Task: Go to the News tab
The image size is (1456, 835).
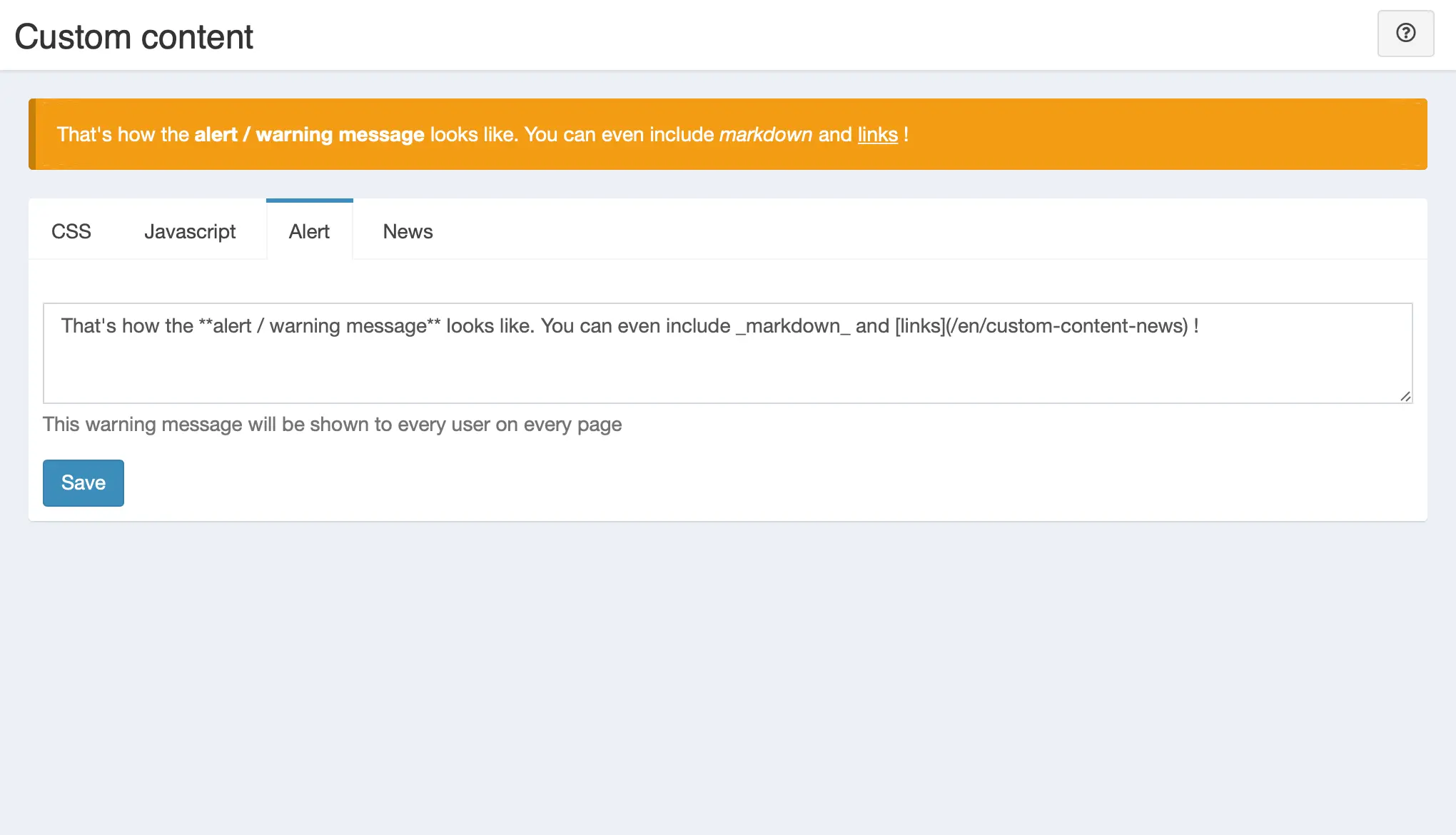Action: [x=408, y=231]
